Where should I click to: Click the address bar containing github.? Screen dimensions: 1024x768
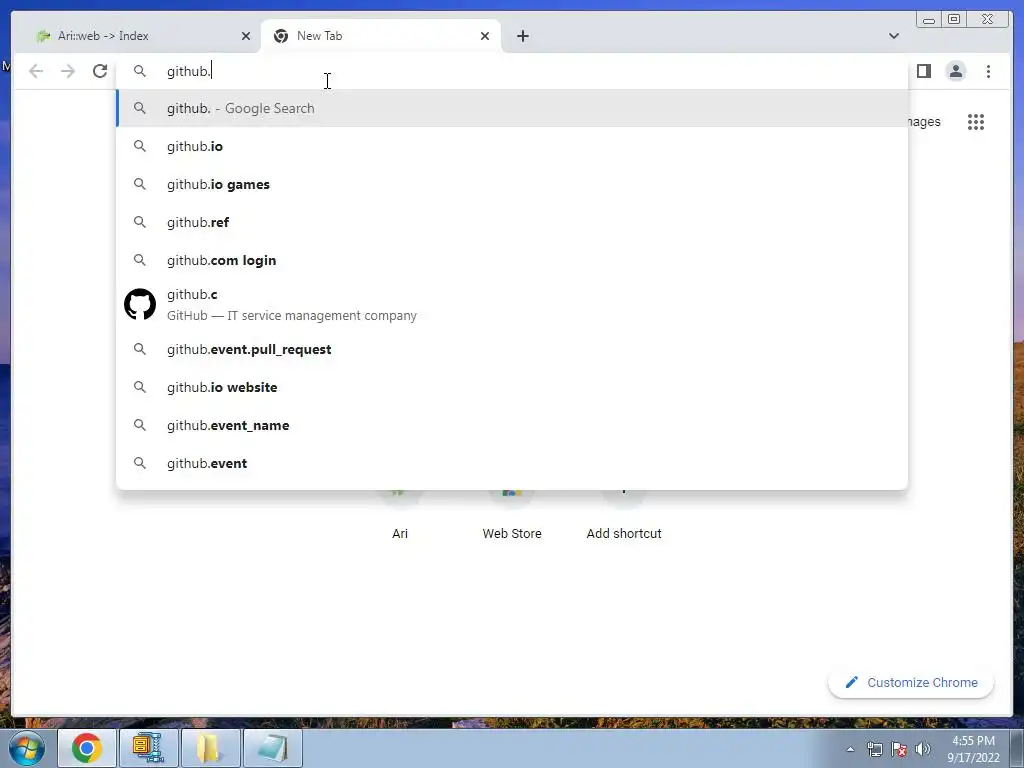pos(512,71)
